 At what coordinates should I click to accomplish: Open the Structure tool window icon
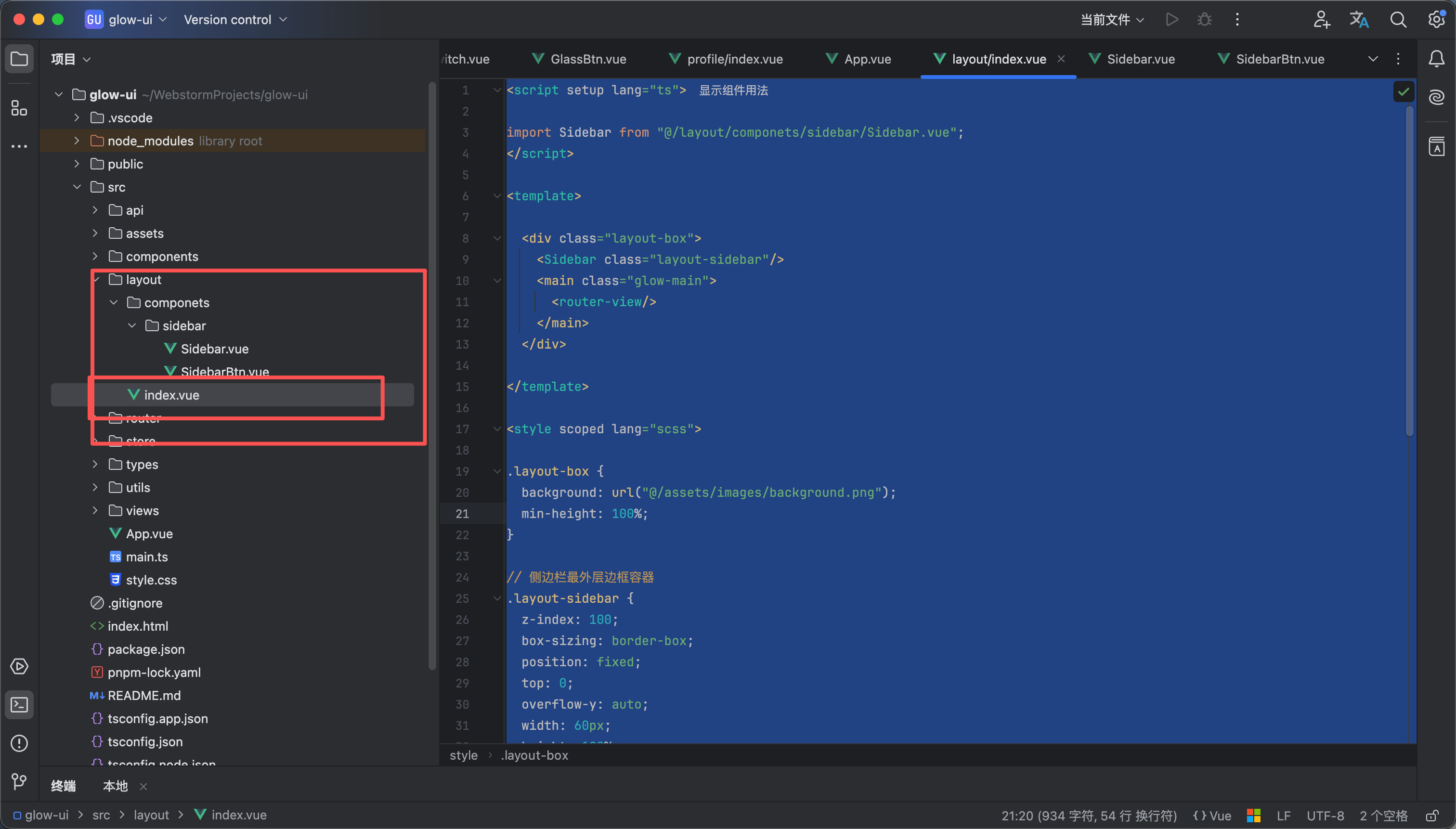19,108
